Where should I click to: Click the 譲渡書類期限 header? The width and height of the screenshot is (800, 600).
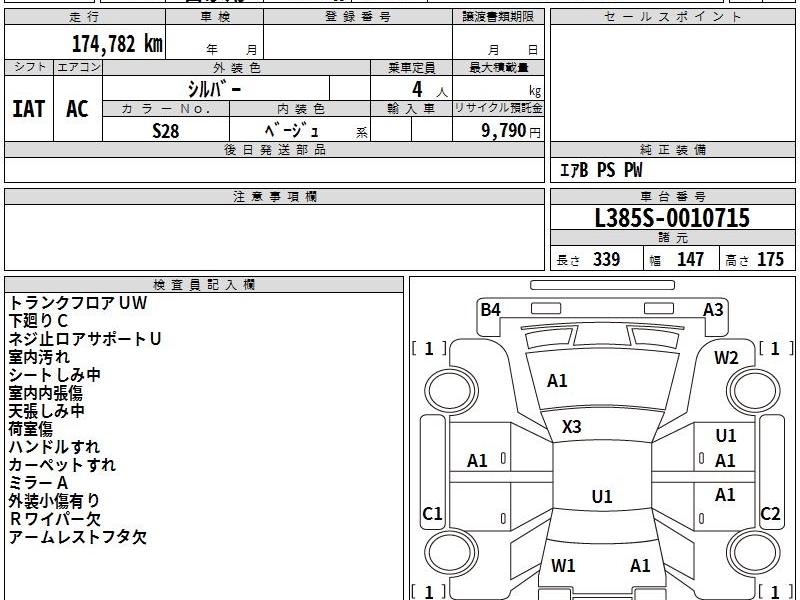(x=498, y=17)
